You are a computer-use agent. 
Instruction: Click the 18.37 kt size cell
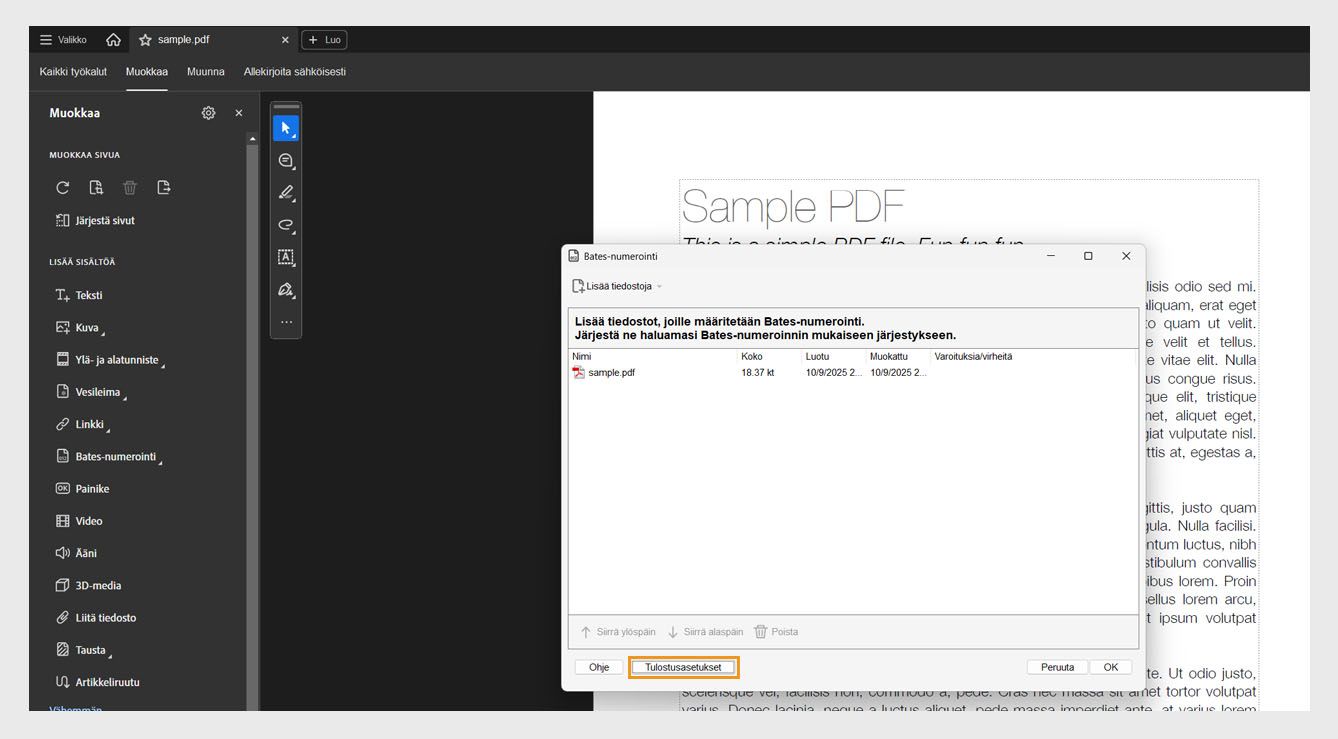758,373
